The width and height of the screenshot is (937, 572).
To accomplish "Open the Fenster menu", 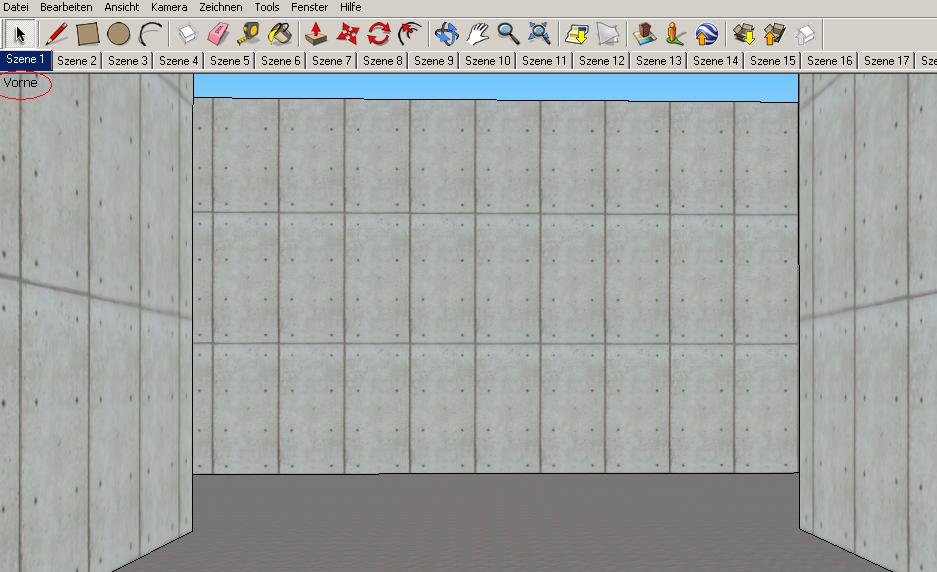I will coord(309,7).
